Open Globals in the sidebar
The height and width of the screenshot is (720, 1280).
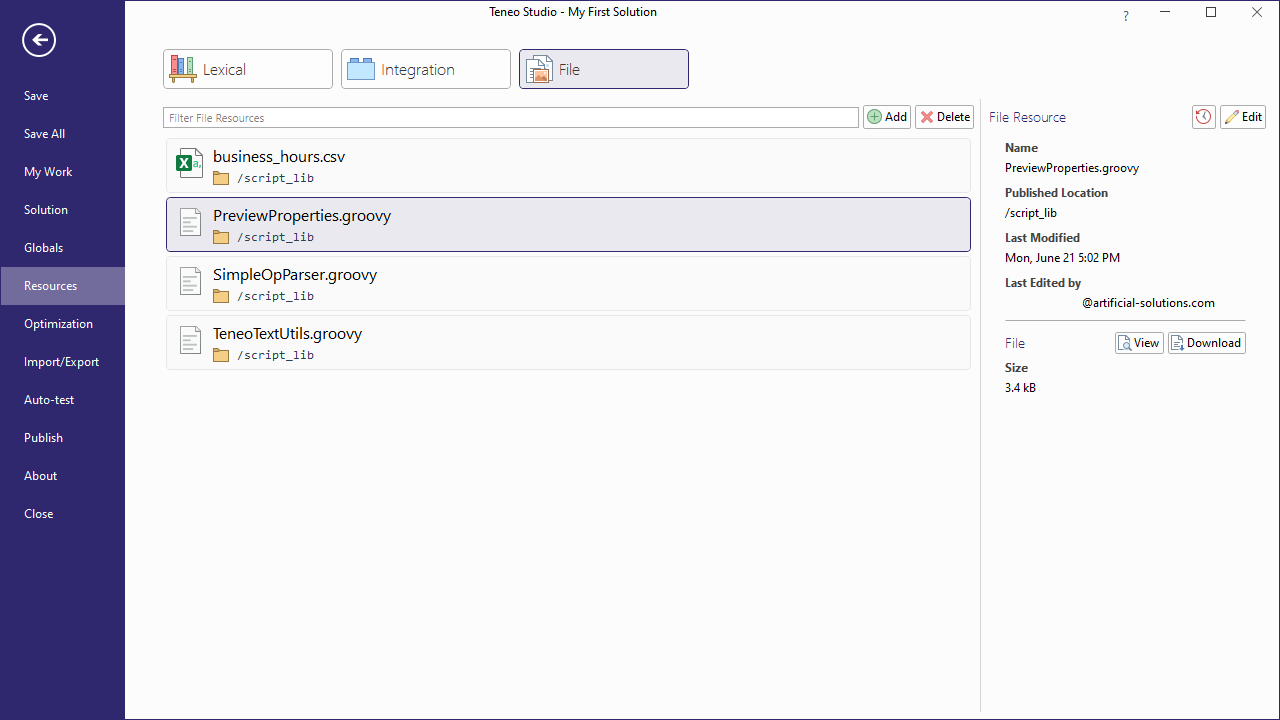tap(62, 248)
